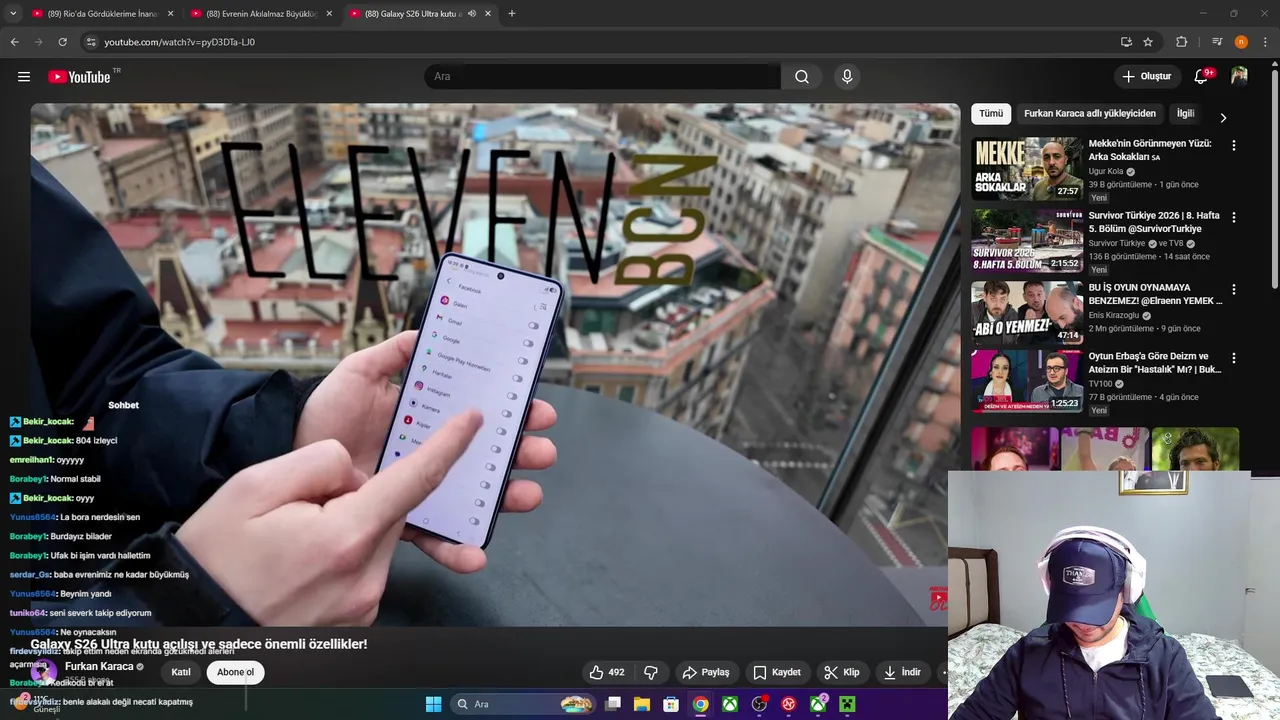Reload the page
1280x720 pixels.
coord(62,42)
